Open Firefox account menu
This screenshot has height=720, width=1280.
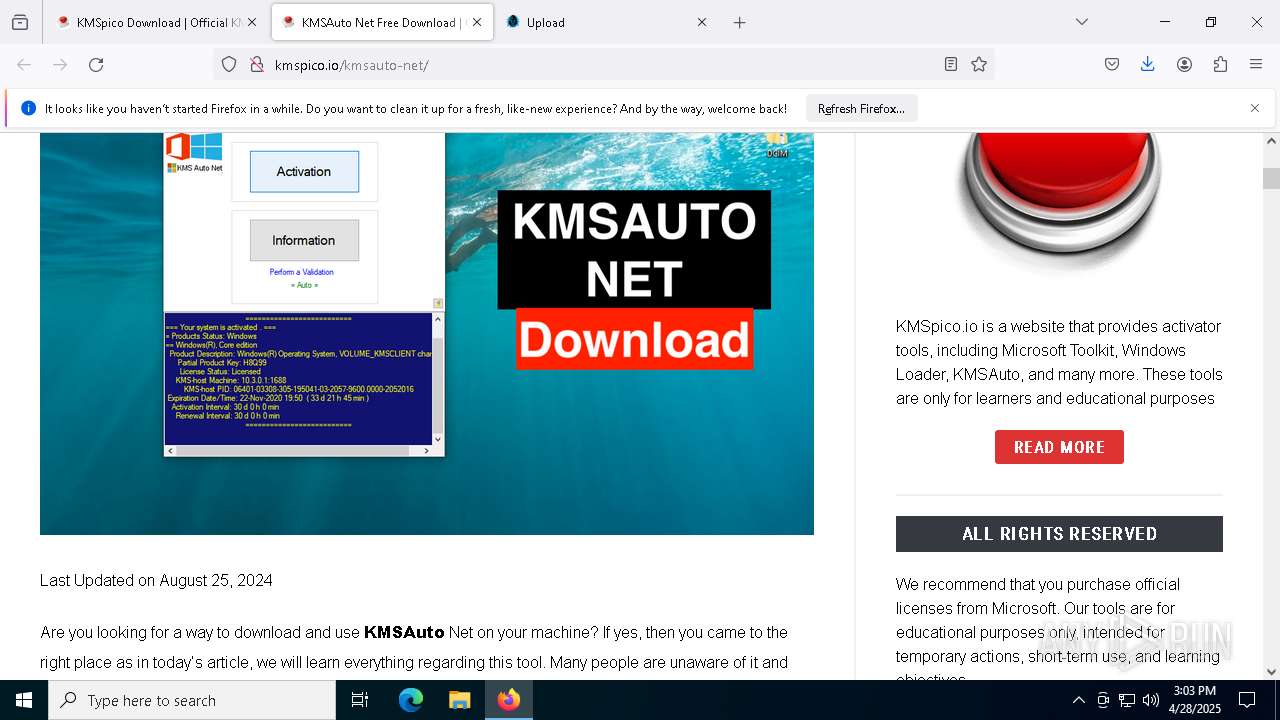pyautogui.click(x=1184, y=65)
